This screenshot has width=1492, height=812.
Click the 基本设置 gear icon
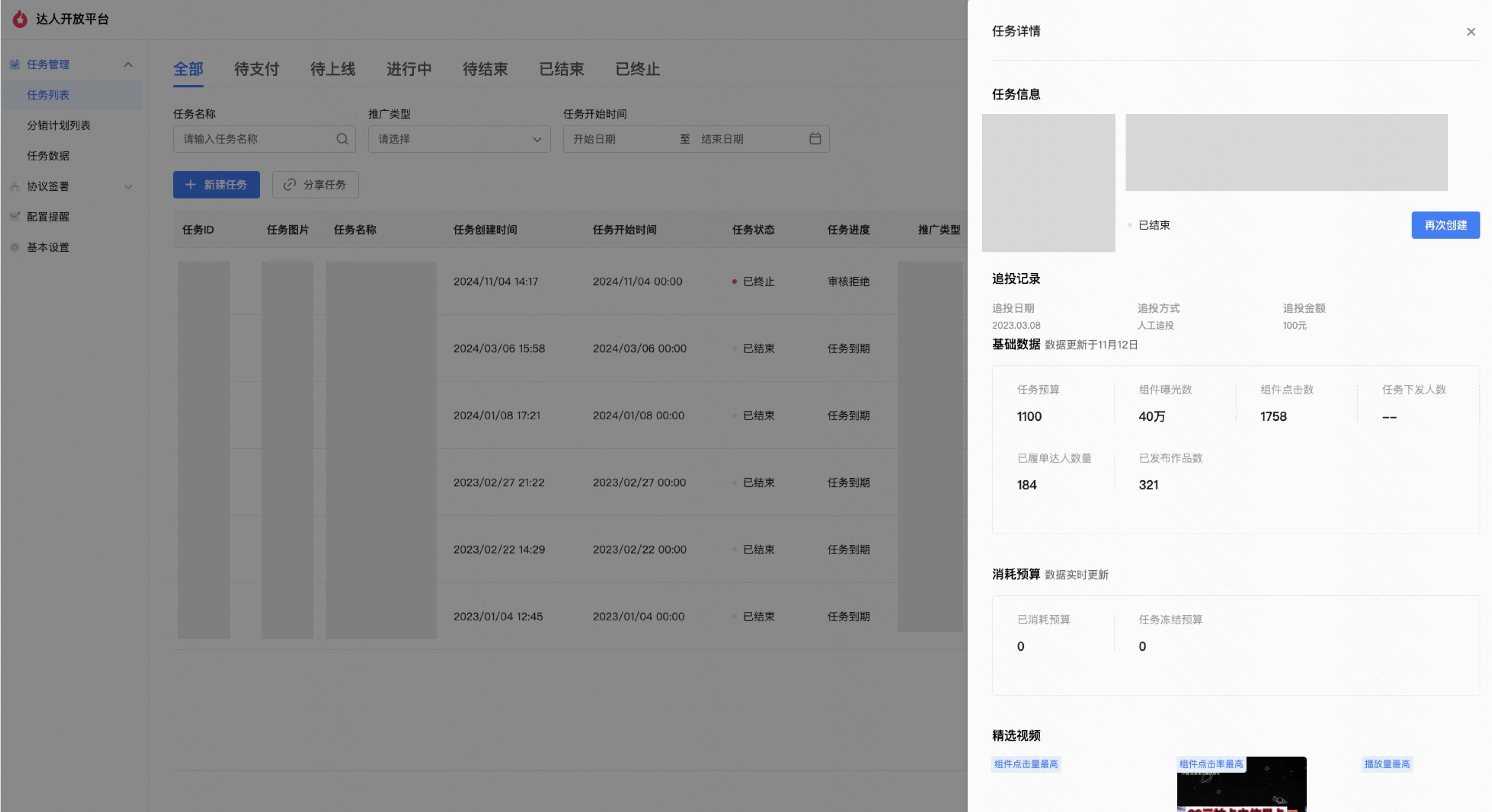coord(15,247)
